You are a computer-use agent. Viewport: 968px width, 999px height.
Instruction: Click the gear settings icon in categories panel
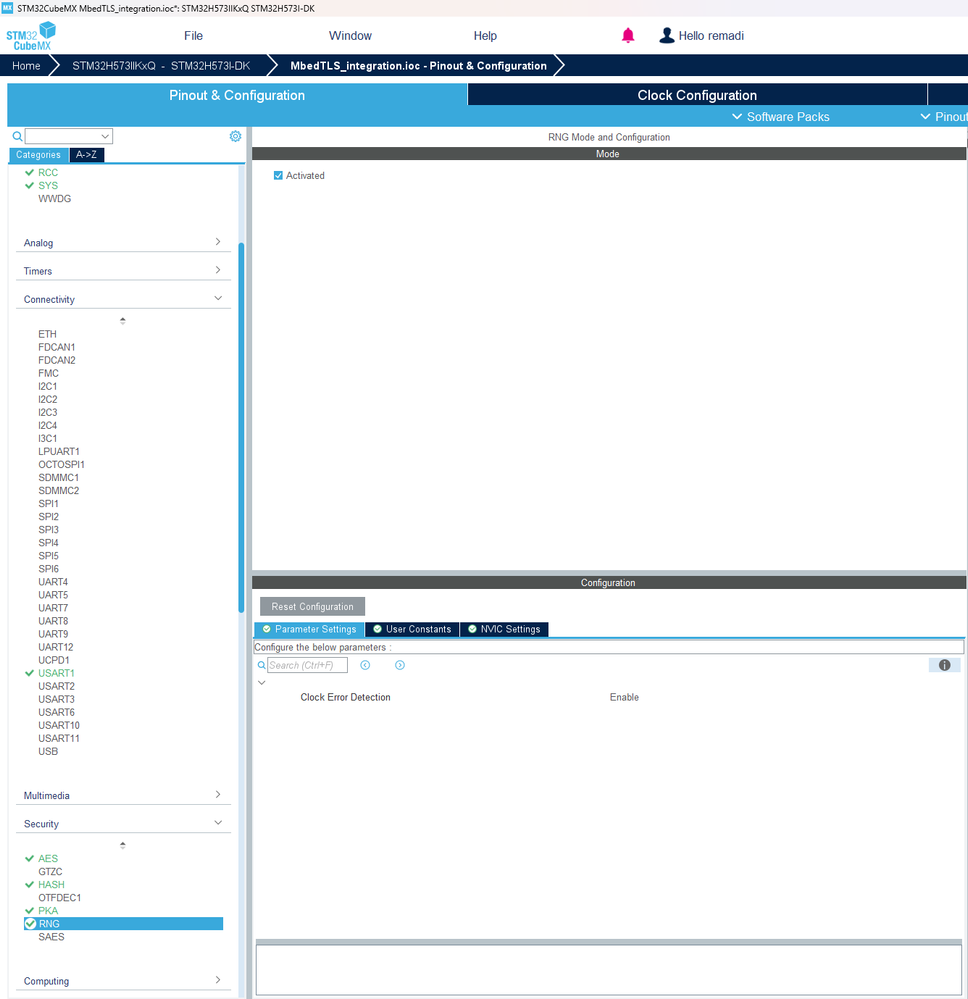click(x=235, y=136)
